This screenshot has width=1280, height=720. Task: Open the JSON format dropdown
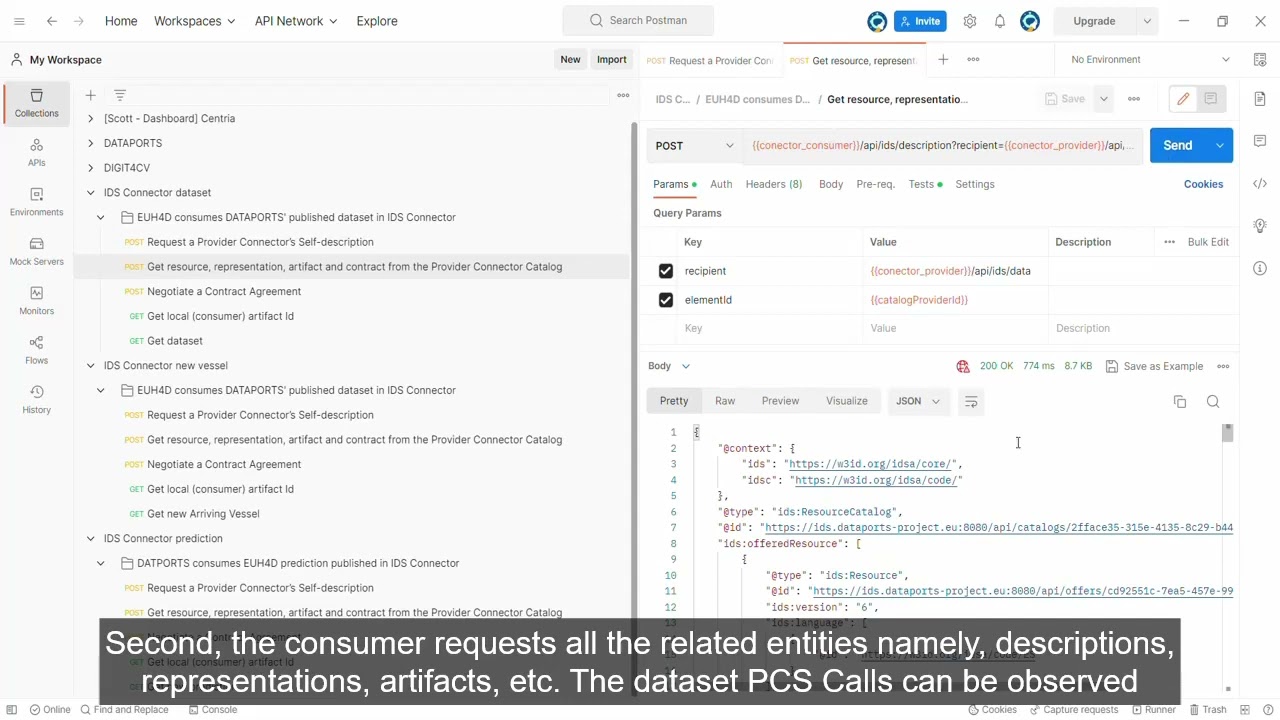coord(918,401)
